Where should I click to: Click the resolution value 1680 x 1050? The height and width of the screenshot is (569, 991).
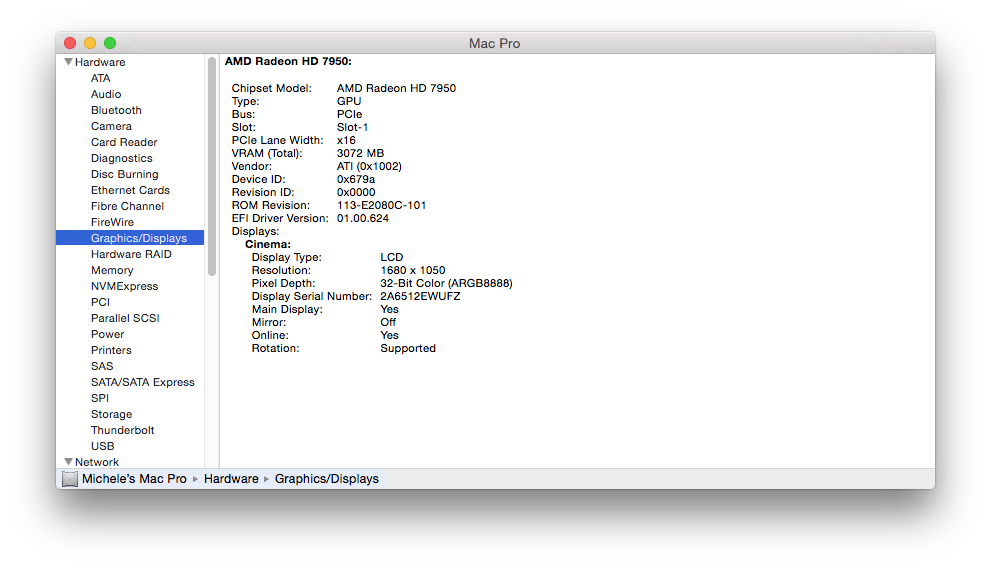(413, 270)
